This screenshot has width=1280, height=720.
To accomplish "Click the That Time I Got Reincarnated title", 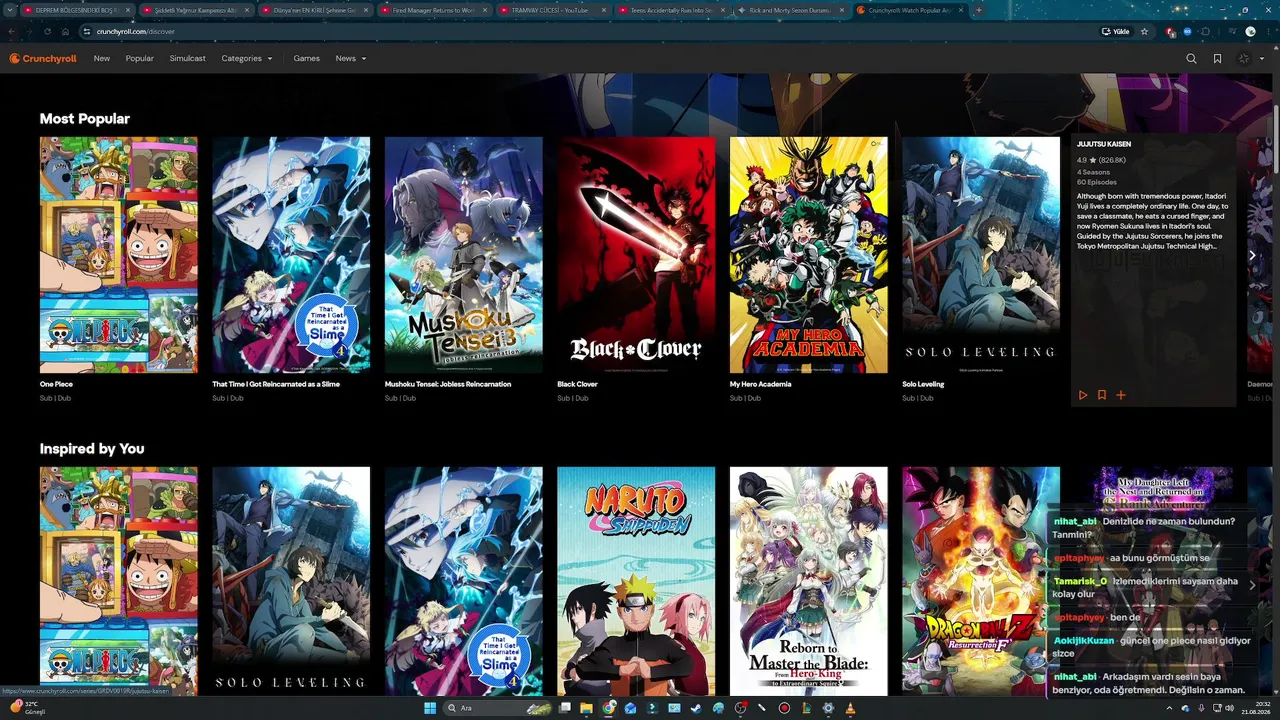I will click(276, 384).
